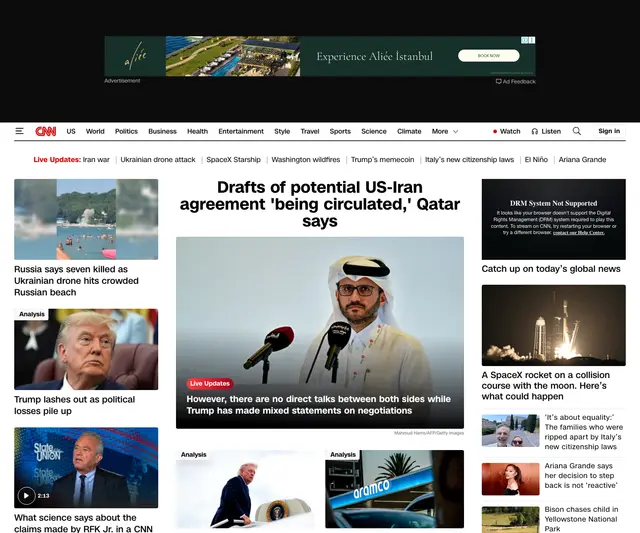Open the Health section

(x=198, y=131)
